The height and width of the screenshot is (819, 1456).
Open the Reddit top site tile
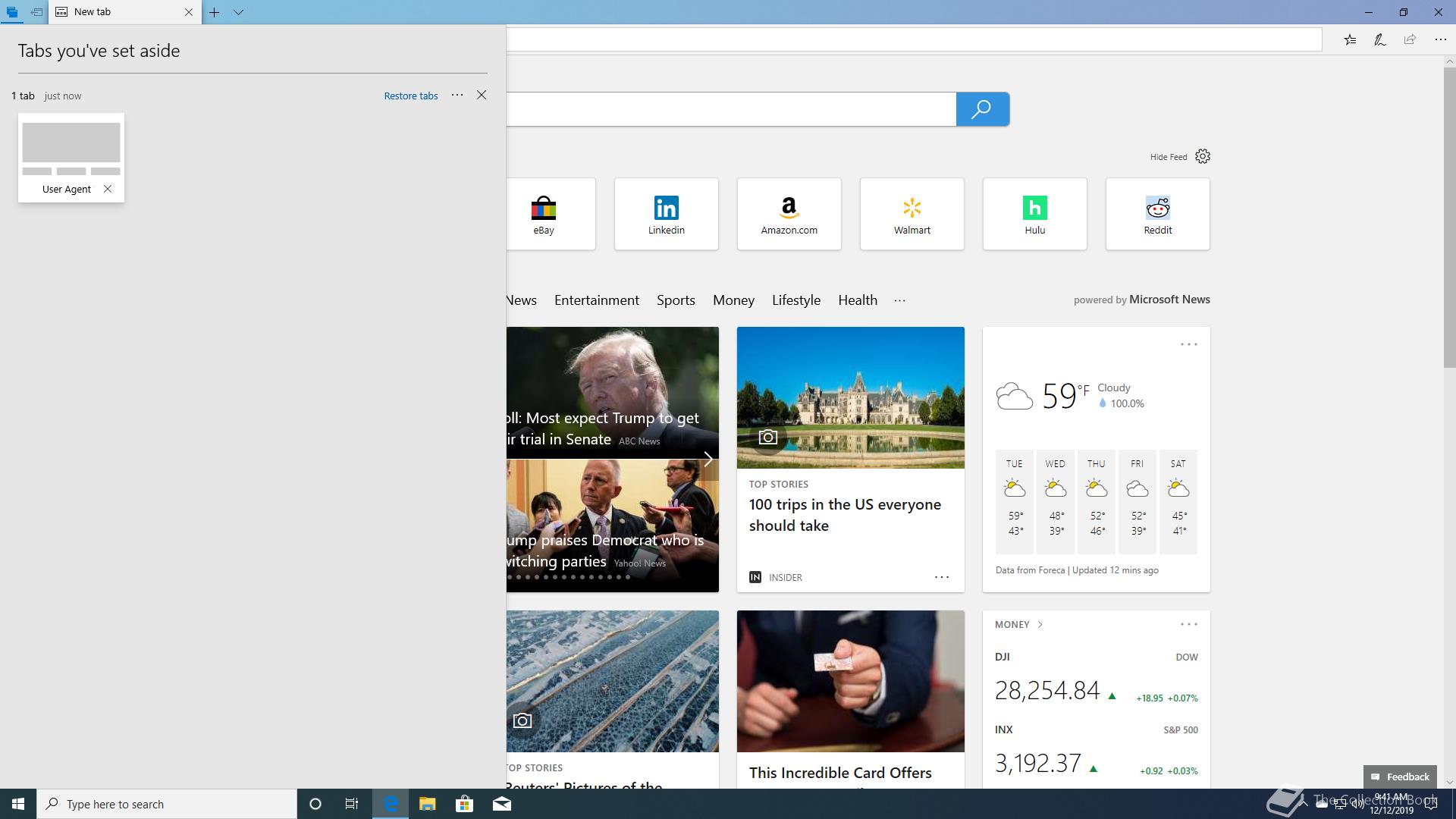coord(1158,214)
